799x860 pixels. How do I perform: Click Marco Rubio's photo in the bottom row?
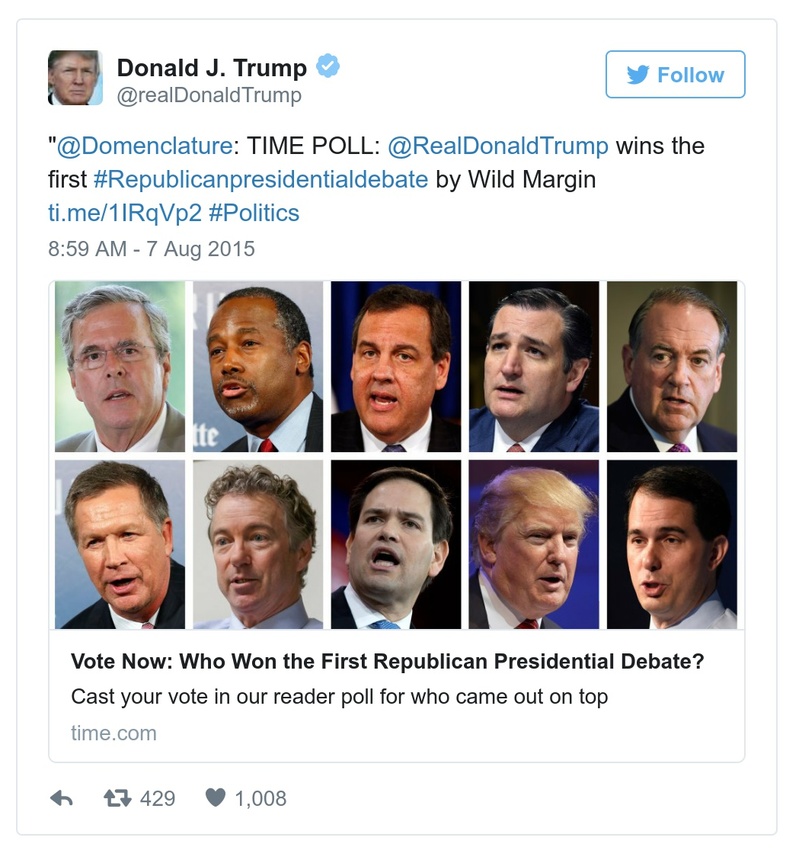pyautogui.click(x=394, y=546)
